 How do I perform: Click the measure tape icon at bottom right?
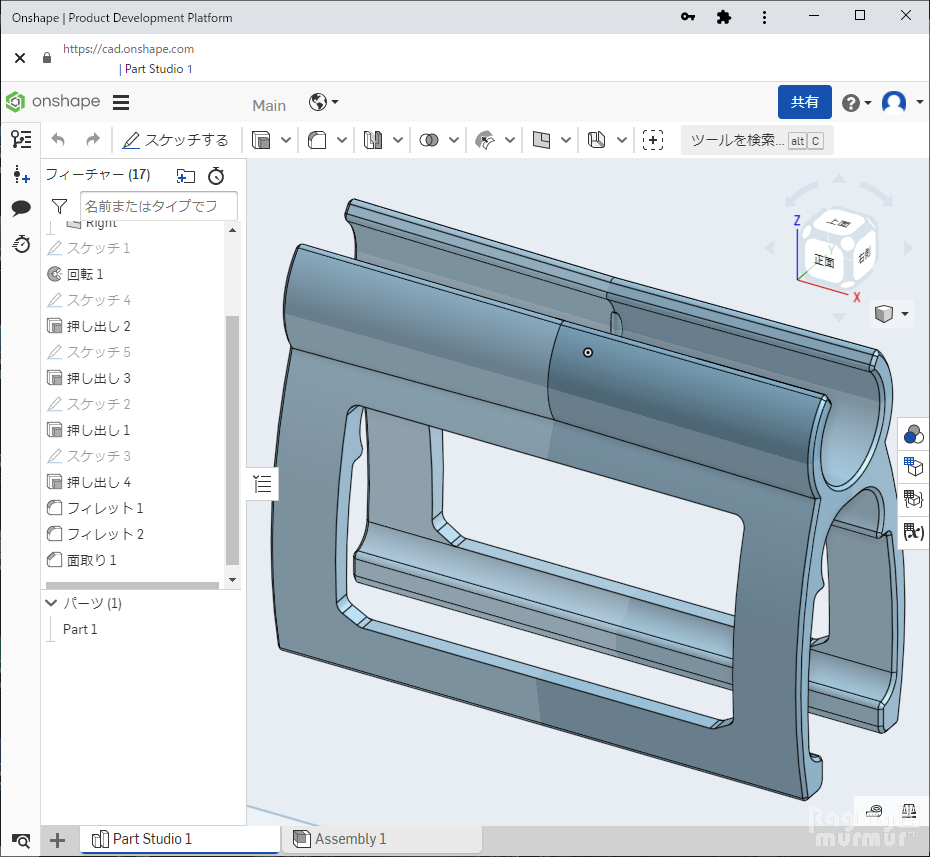click(874, 810)
